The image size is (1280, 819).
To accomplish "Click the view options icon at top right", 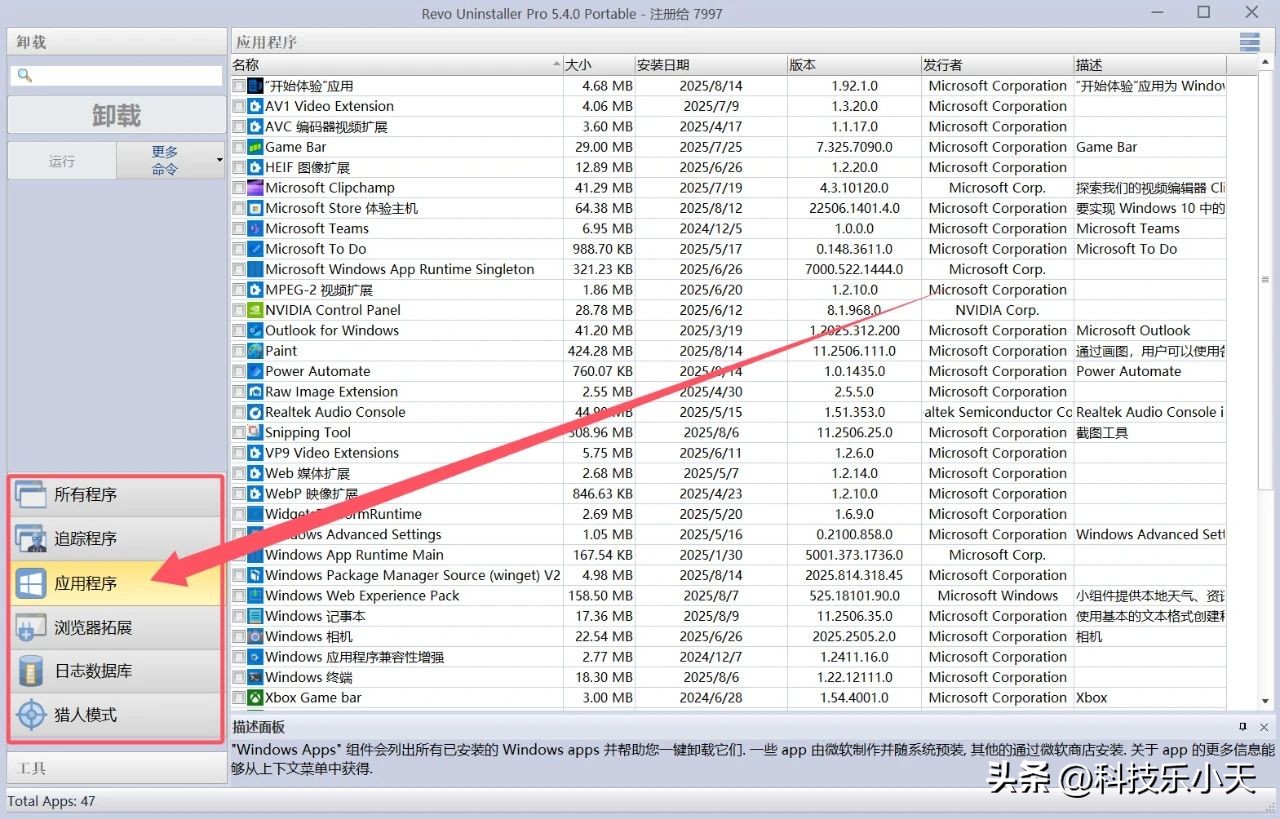I will click(1248, 41).
